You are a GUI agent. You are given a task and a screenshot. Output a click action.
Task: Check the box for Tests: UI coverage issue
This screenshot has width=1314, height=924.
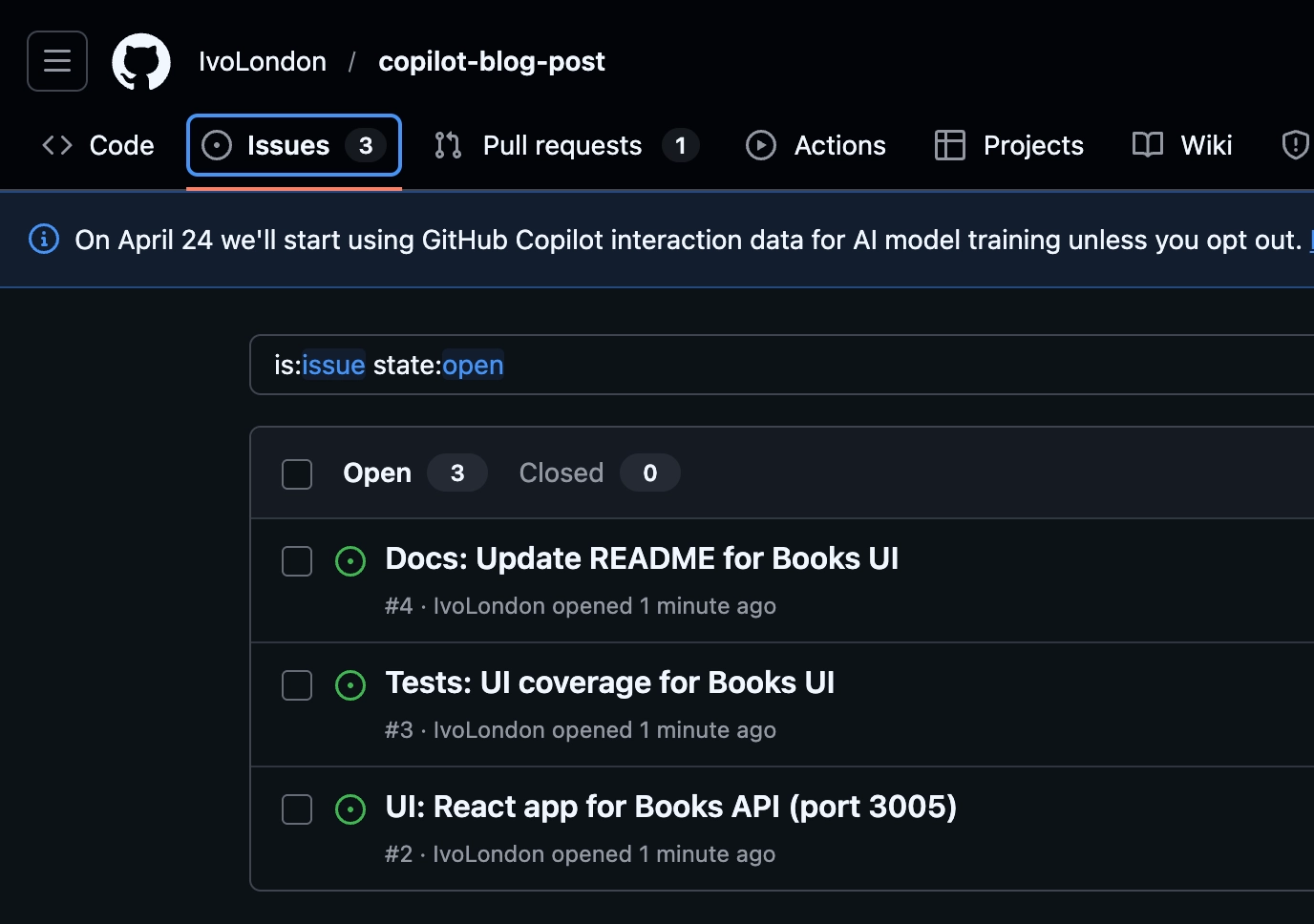click(x=297, y=685)
